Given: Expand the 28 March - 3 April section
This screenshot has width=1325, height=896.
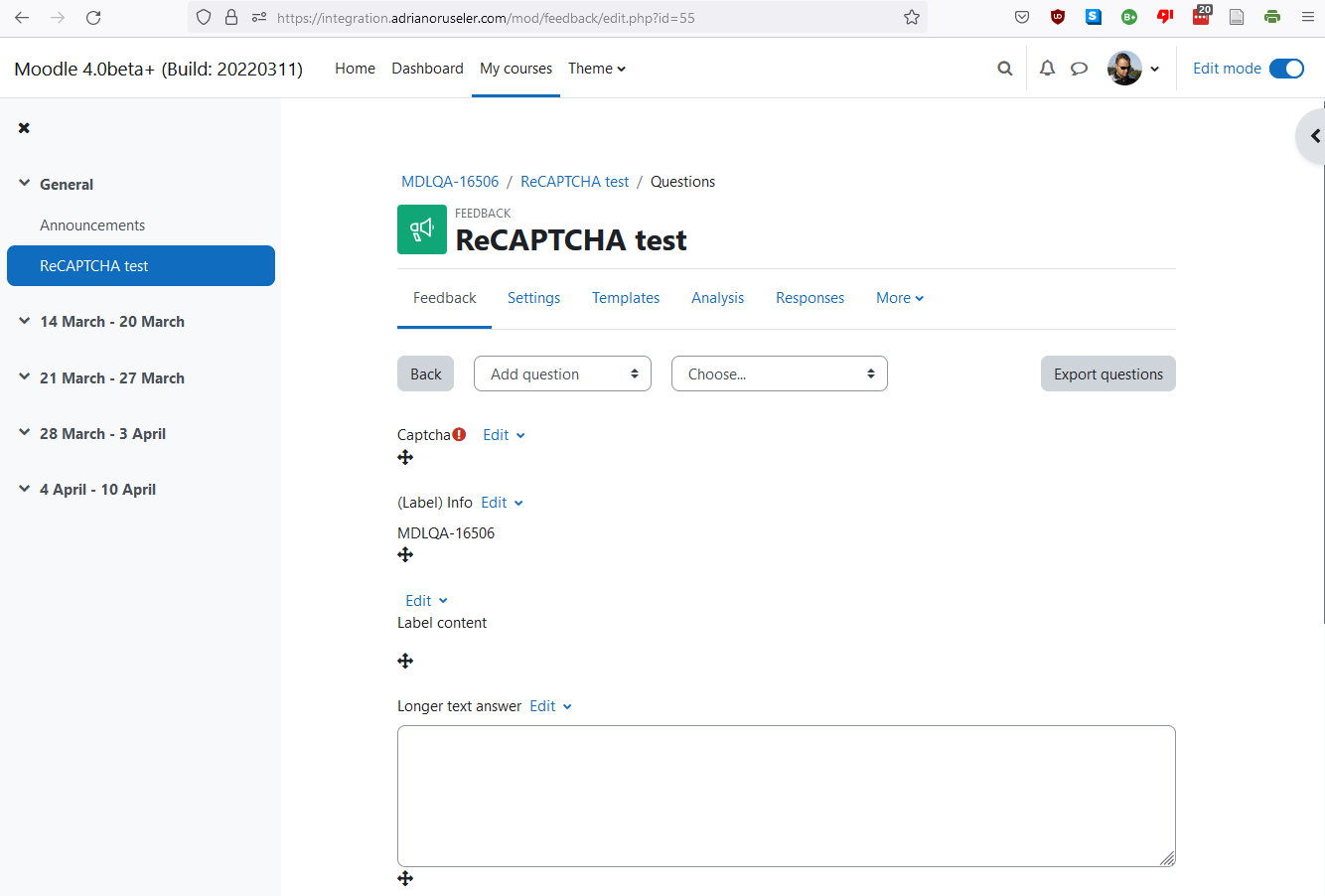Looking at the screenshot, I should click(24, 433).
